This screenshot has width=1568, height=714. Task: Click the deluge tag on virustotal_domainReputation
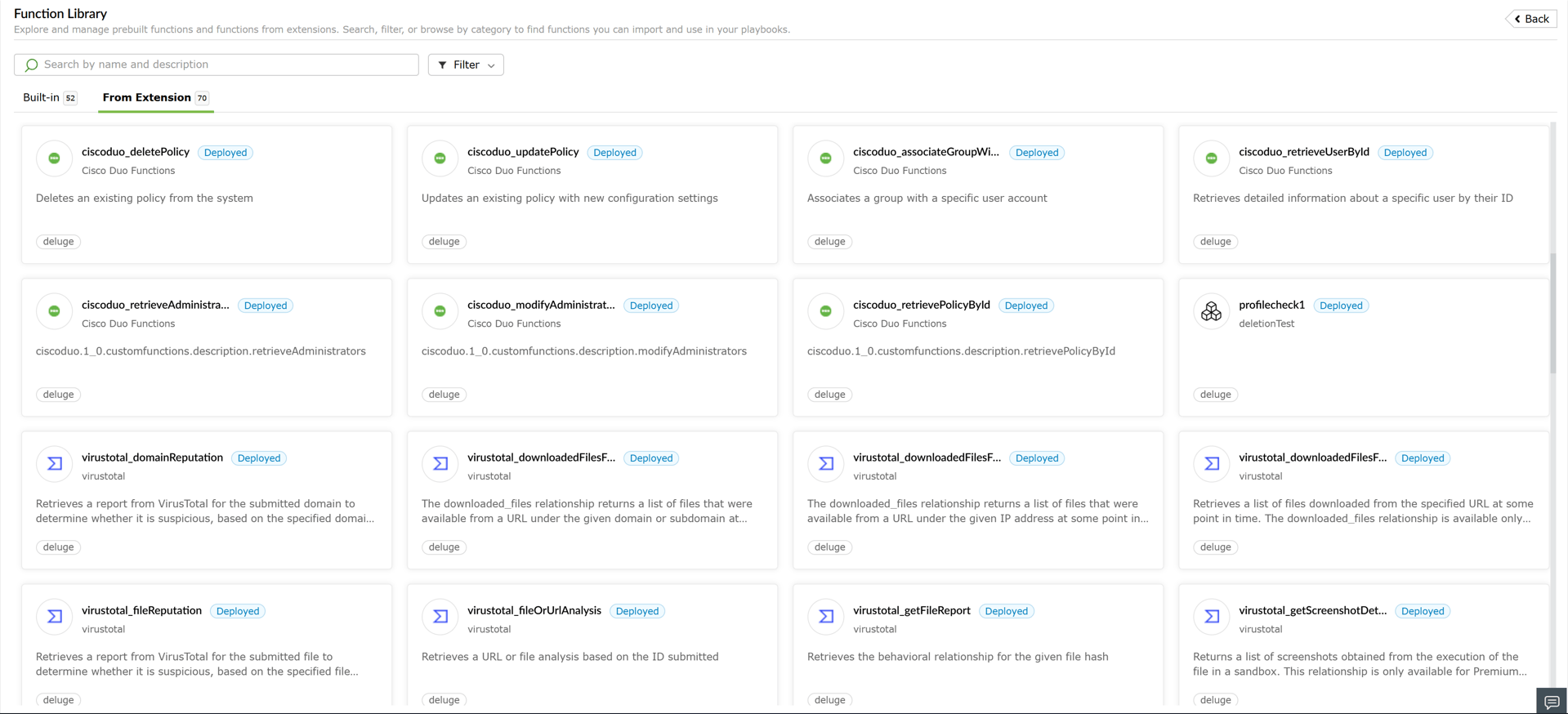coord(58,547)
